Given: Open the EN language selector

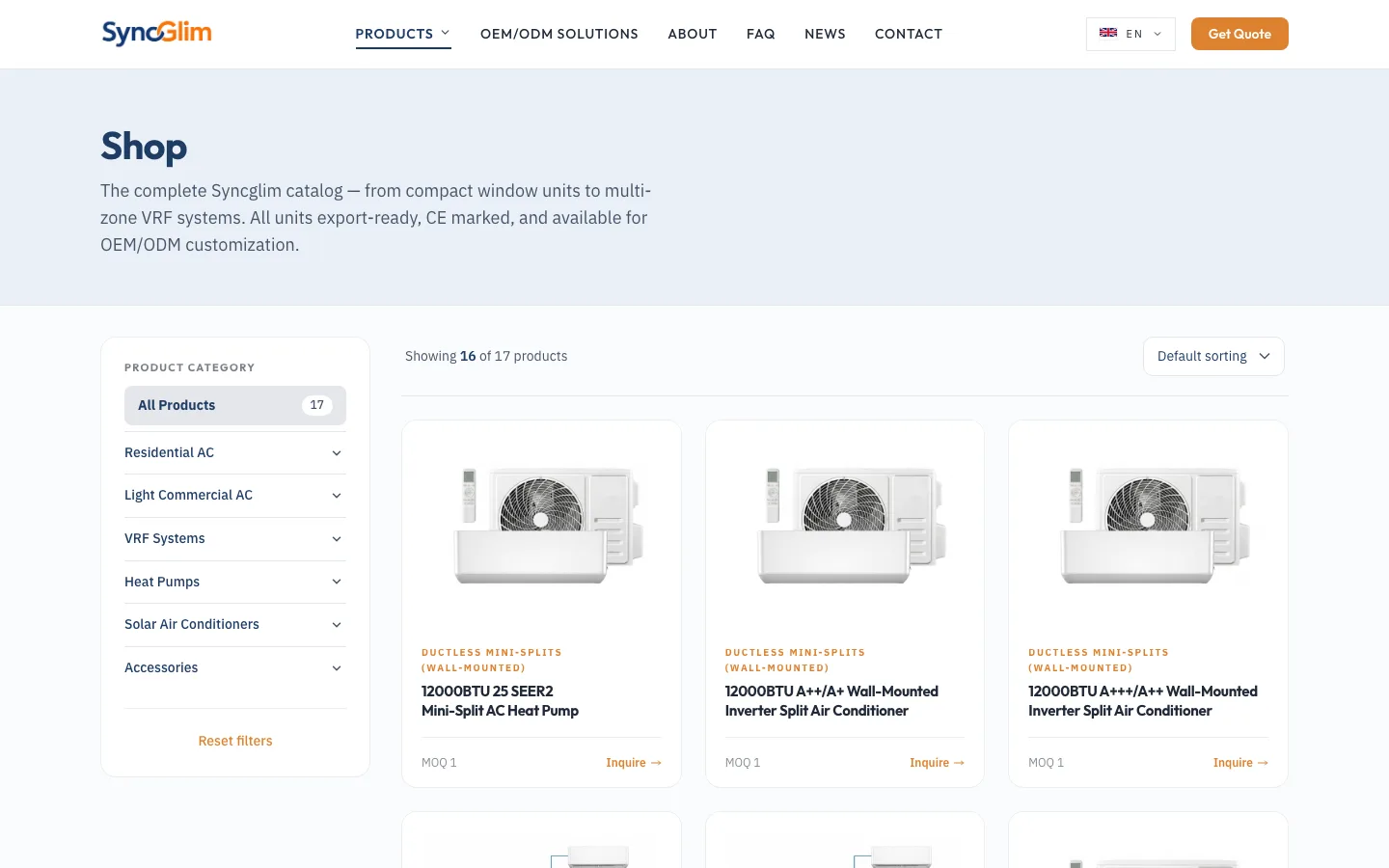Looking at the screenshot, I should (1130, 34).
